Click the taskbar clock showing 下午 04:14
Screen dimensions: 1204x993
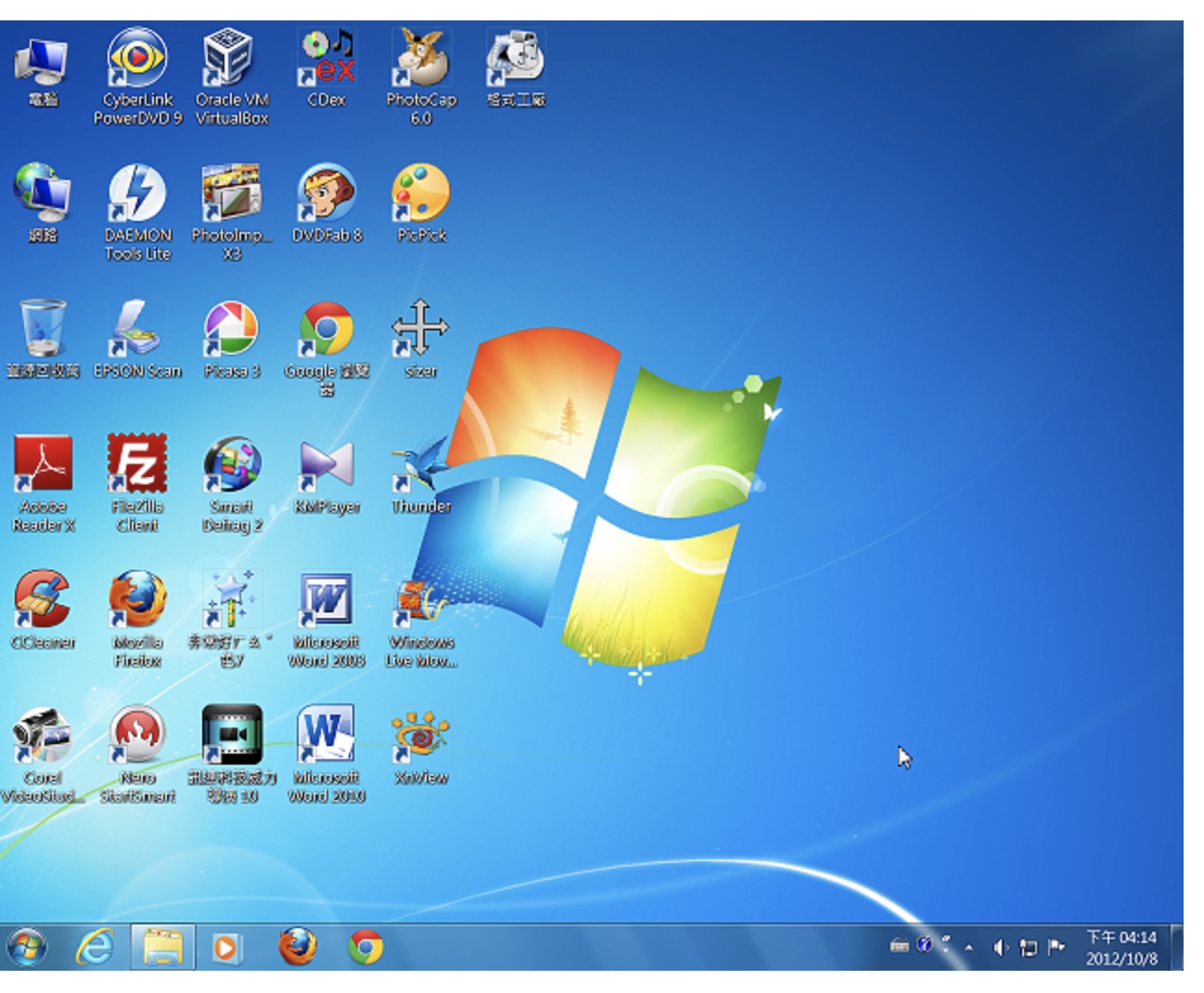pos(1121,948)
